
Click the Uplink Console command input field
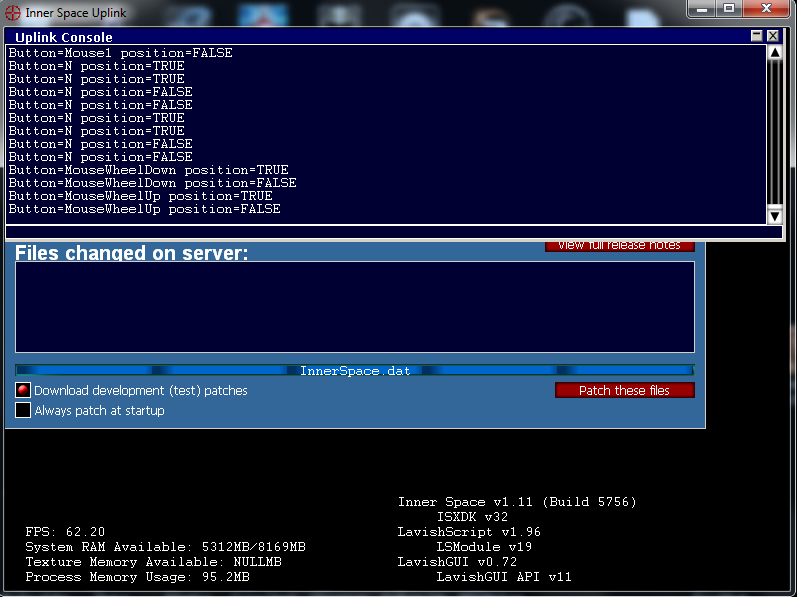click(x=394, y=232)
